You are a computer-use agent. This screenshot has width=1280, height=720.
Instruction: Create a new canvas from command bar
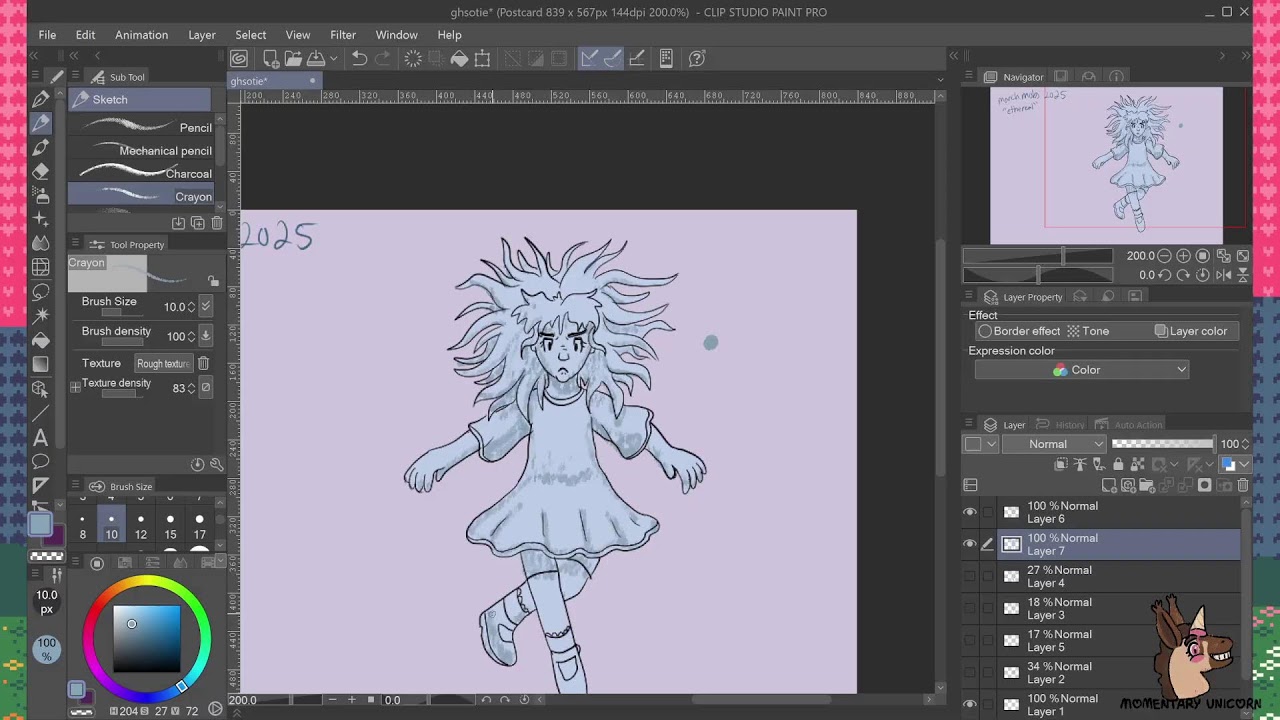[x=271, y=59]
